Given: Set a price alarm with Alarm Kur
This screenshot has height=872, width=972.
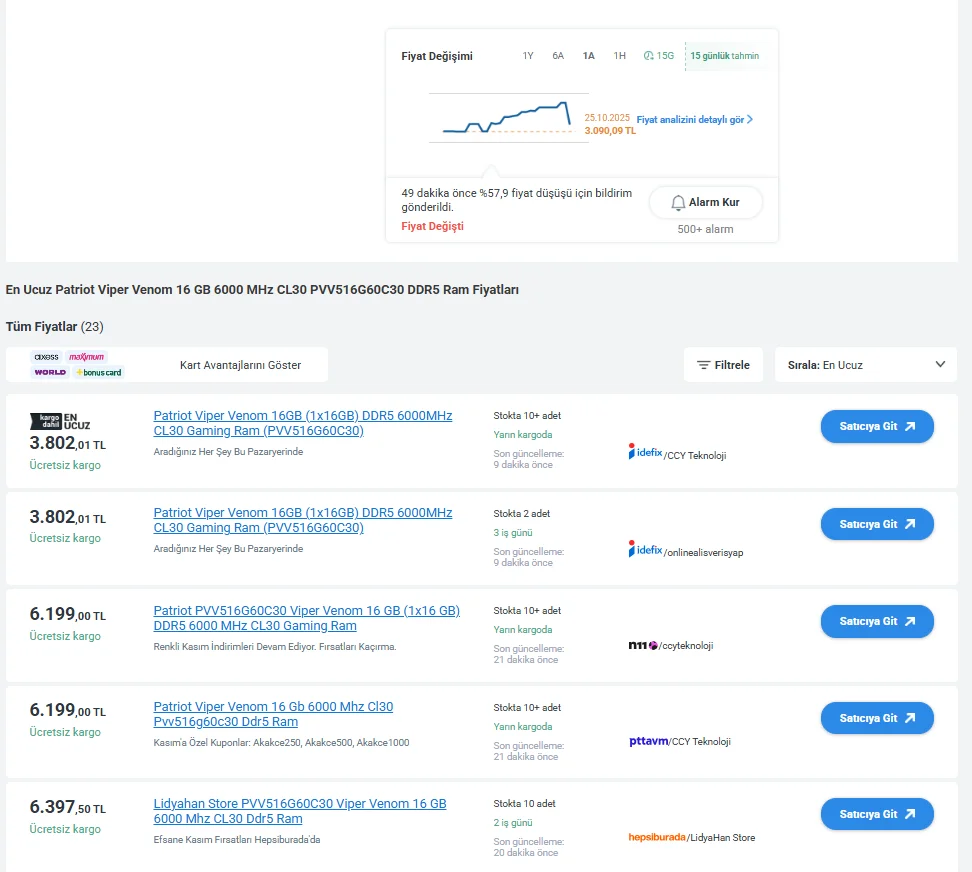Looking at the screenshot, I should click(x=705, y=202).
